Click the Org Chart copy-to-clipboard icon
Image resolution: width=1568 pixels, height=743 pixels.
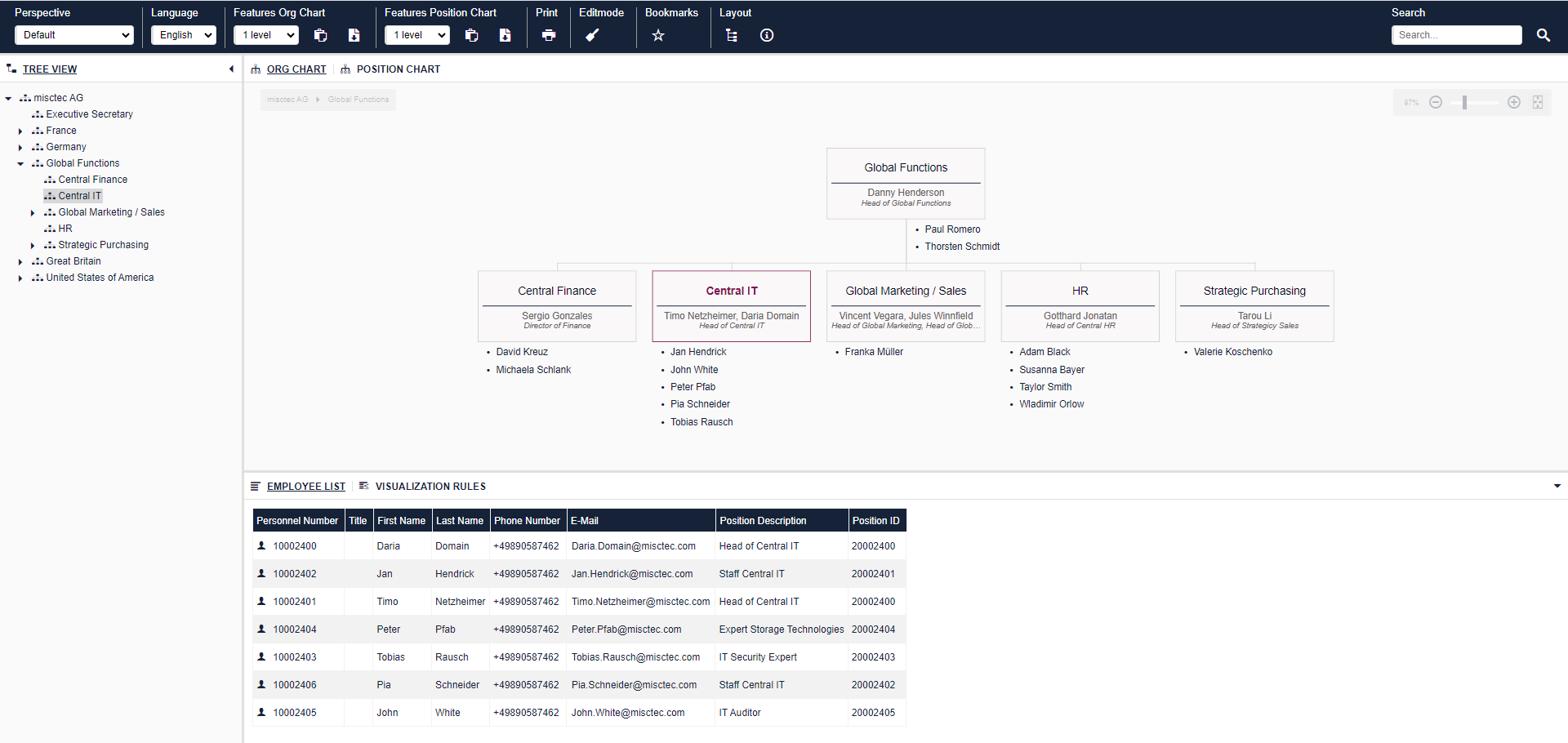321,35
